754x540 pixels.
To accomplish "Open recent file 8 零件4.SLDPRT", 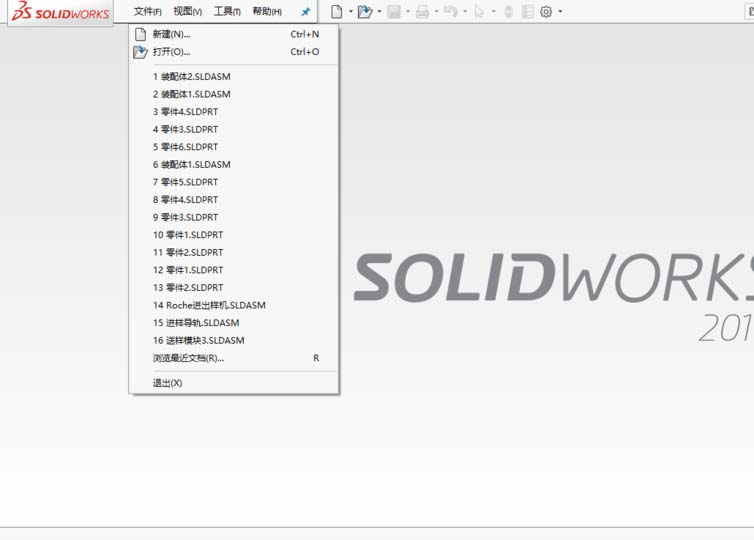I will (234, 200).
